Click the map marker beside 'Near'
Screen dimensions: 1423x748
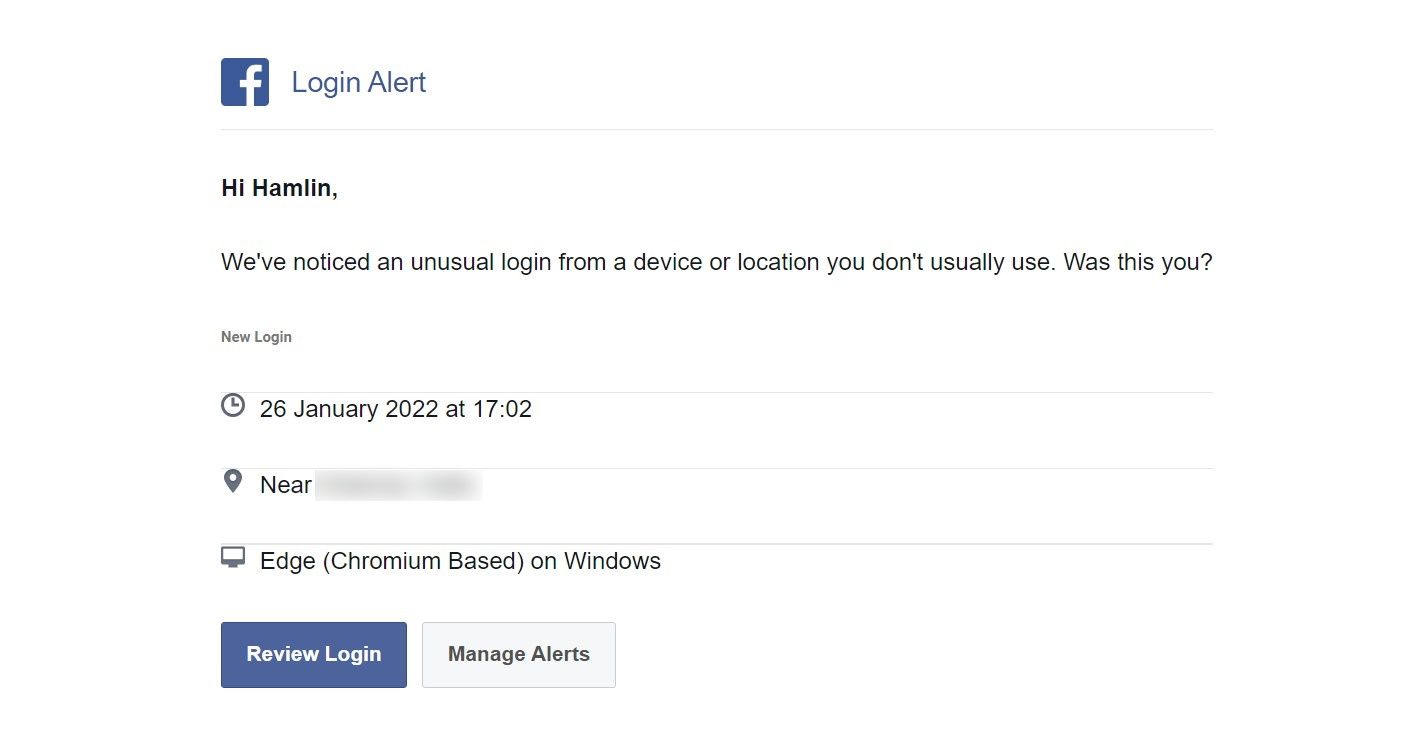coord(232,482)
